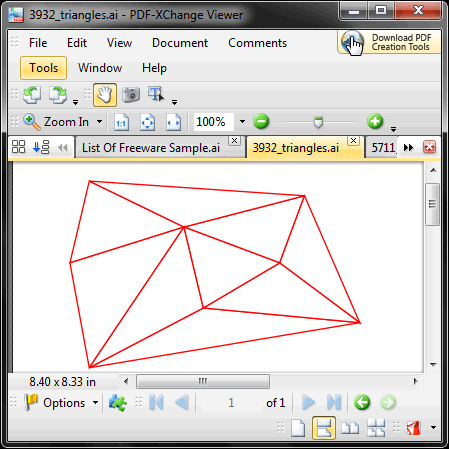The width and height of the screenshot is (449, 449).
Task: Click the green plus zoom in button
Action: coord(375,121)
